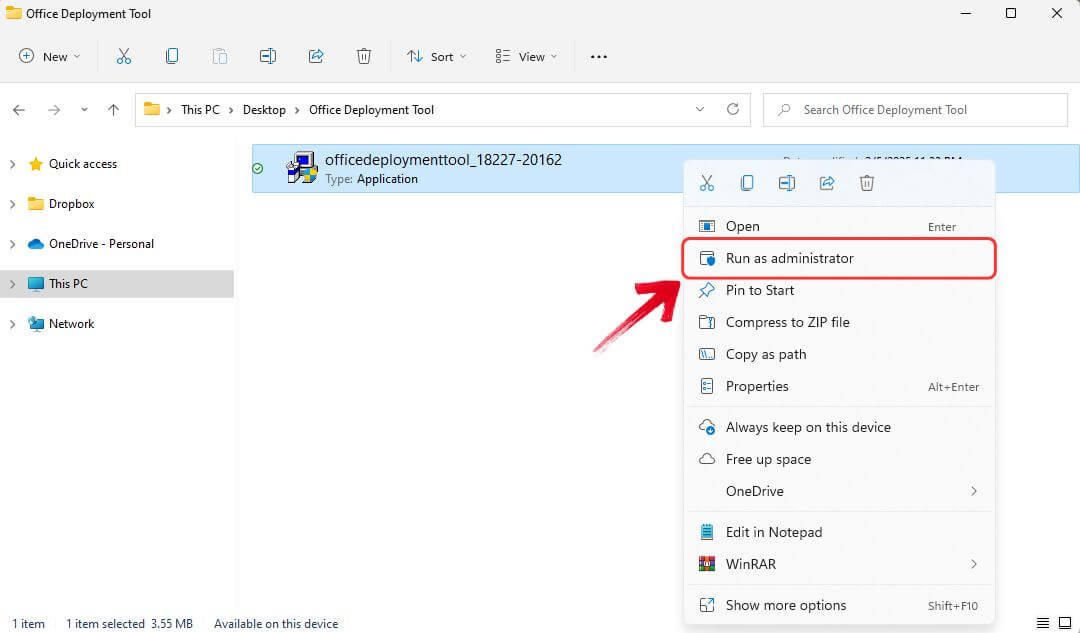Screen dimensions: 1080x633
Task: Choose Free up space
Action: [x=839, y=459]
